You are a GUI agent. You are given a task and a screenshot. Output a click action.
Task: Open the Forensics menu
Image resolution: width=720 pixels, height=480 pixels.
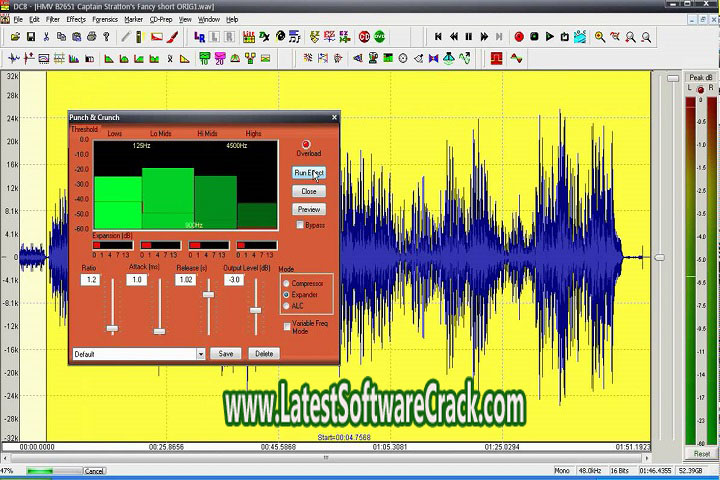click(x=105, y=19)
